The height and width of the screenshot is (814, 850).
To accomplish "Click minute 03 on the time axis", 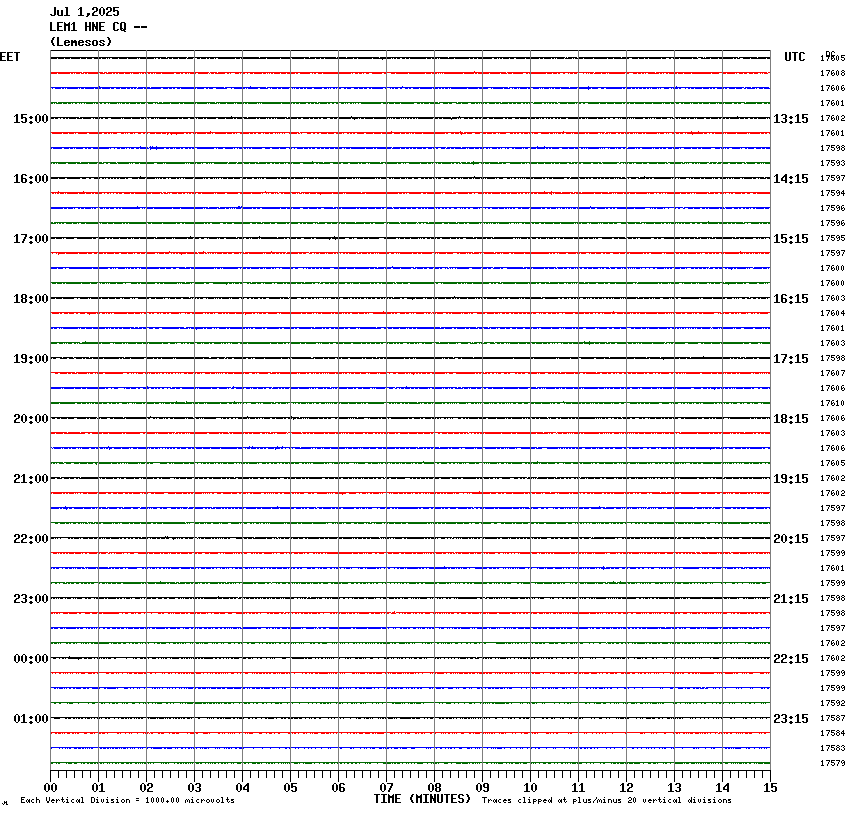I will pyautogui.click(x=195, y=788).
